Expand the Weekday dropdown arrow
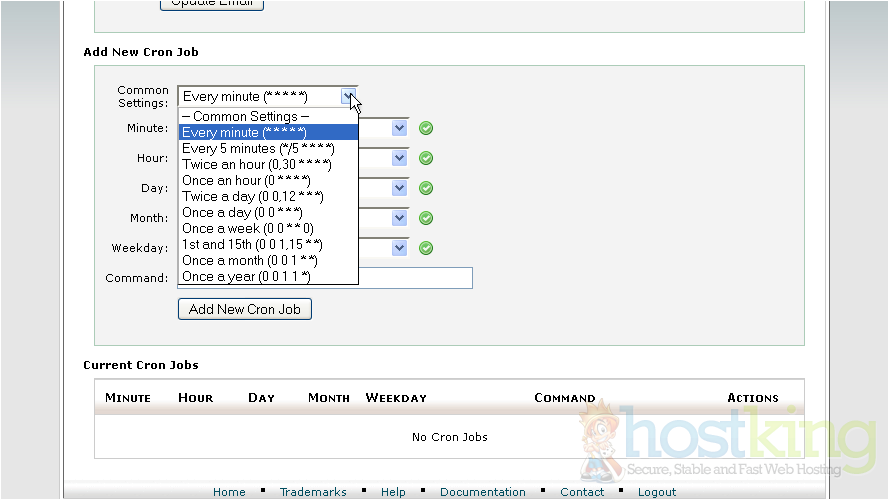889x500 pixels. point(399,248)
